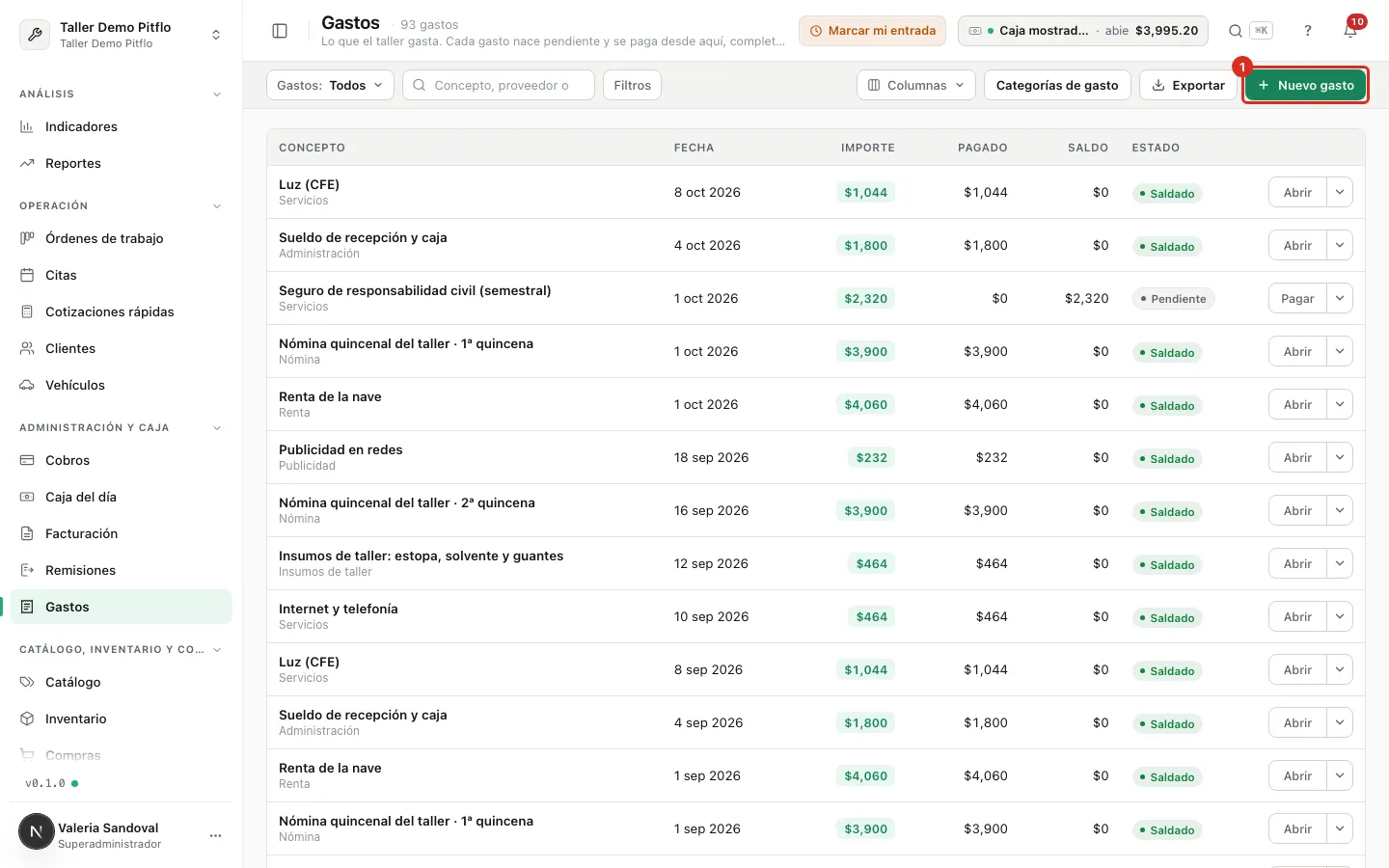Open Categorías de gasto
Image resolution: width=1389 pixels, height=868 pixels.
(1057, 85)
